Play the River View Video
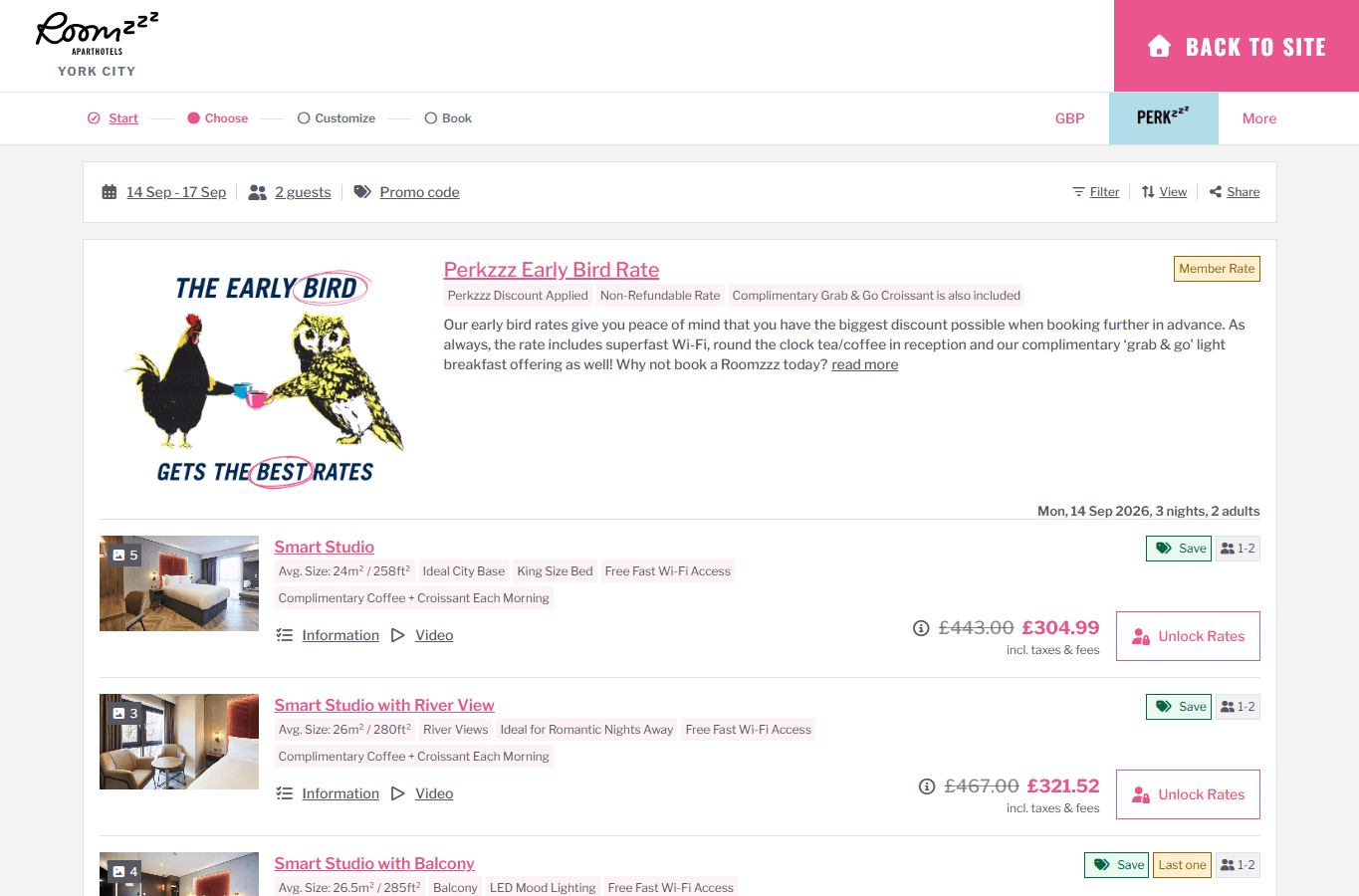The image size is (1359, 896). pyautogui.click(x=434, y=793)
